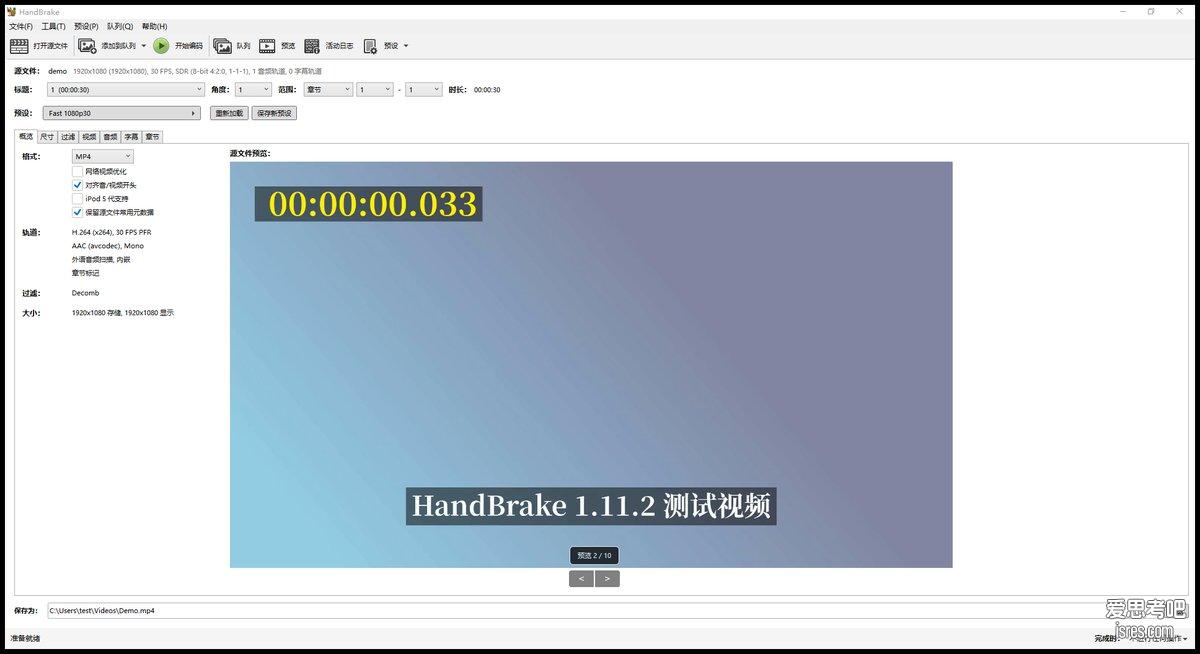Click the 准备就绪 status bar text
Image resolution: width=1200 pixels, height=654 pixels.
click(x=25, y=638)
